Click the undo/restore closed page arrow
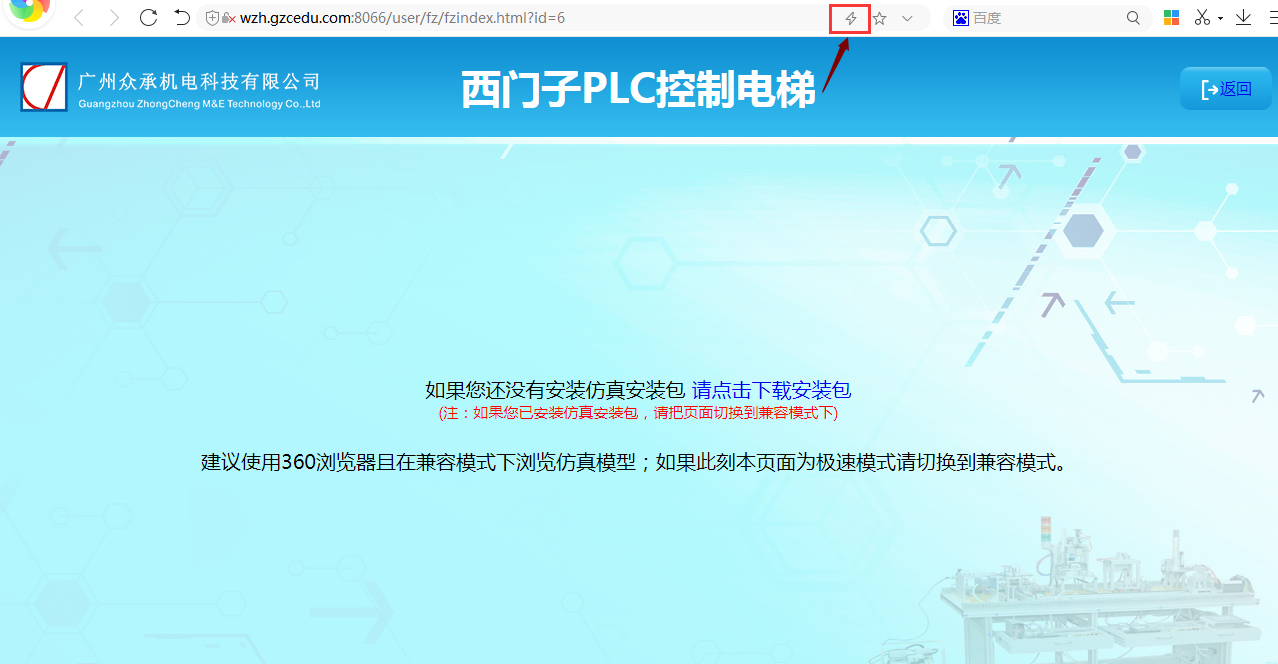This screenshot has width=1278, height=664. click(x=182, y=18)
